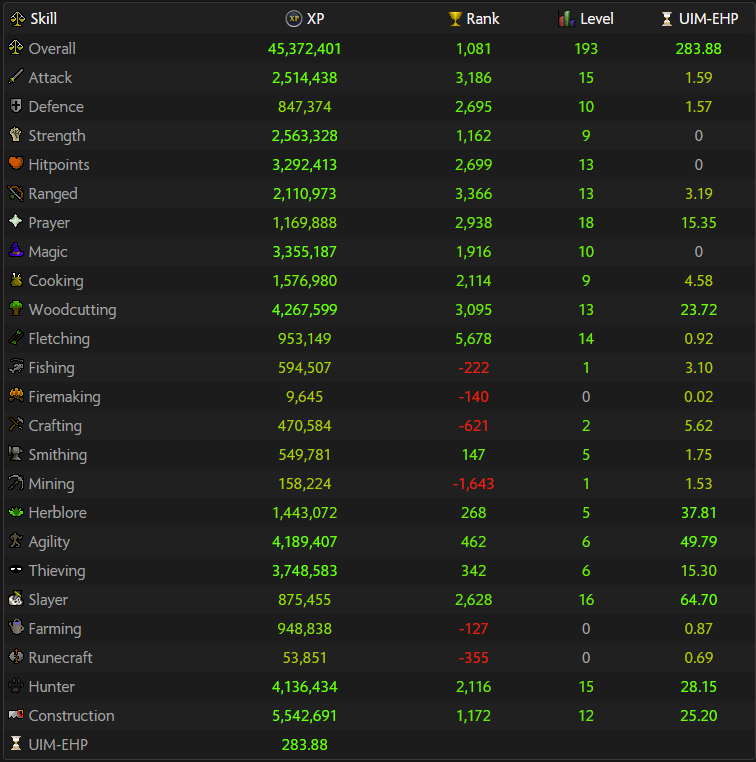Click Agility UIM-EHP value 49.79
The image size is (756, 762).
click(x=699, y=541)
